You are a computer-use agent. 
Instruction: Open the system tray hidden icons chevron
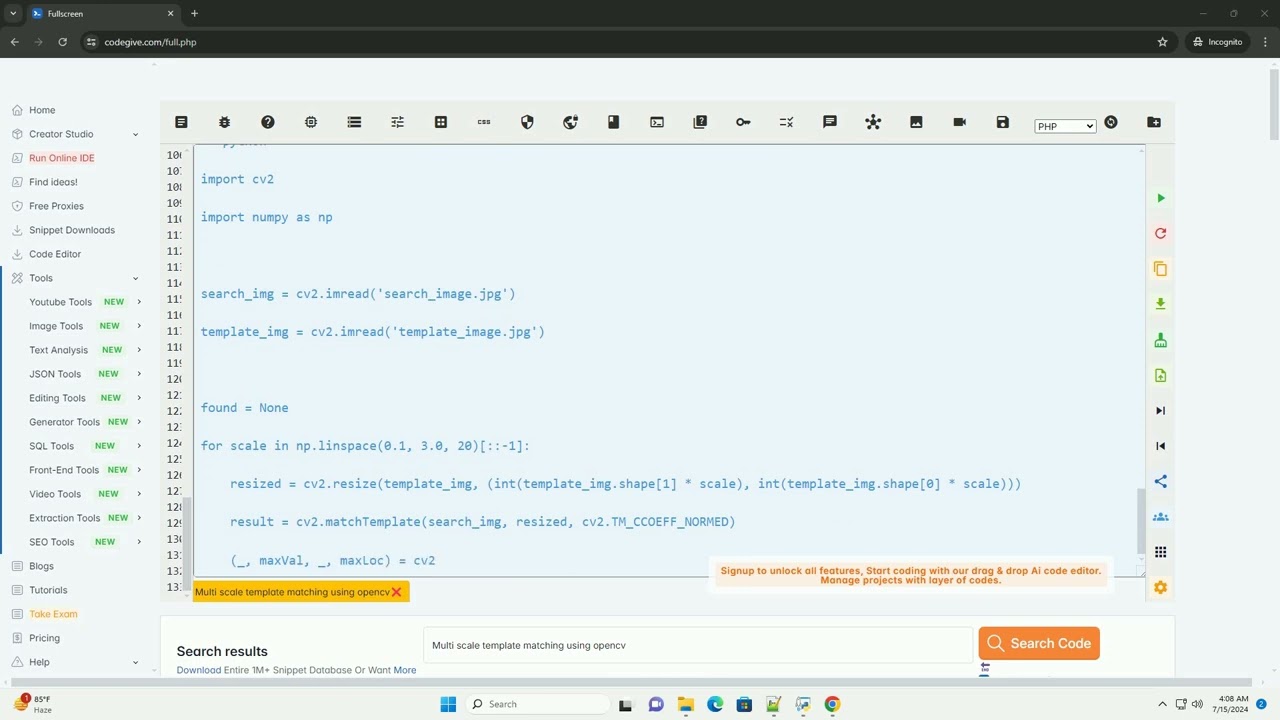[x=1162, y=704]
